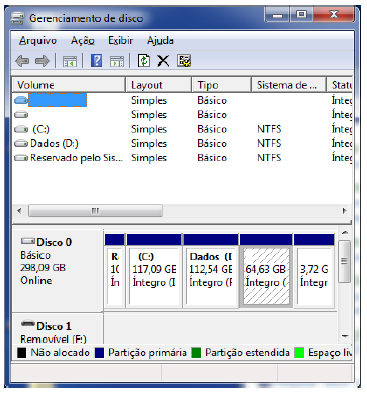Image resolution: width=367 pixels, height=393 pixels.
Task: Click Básico in the highlighted volume row
Action: 212,100
